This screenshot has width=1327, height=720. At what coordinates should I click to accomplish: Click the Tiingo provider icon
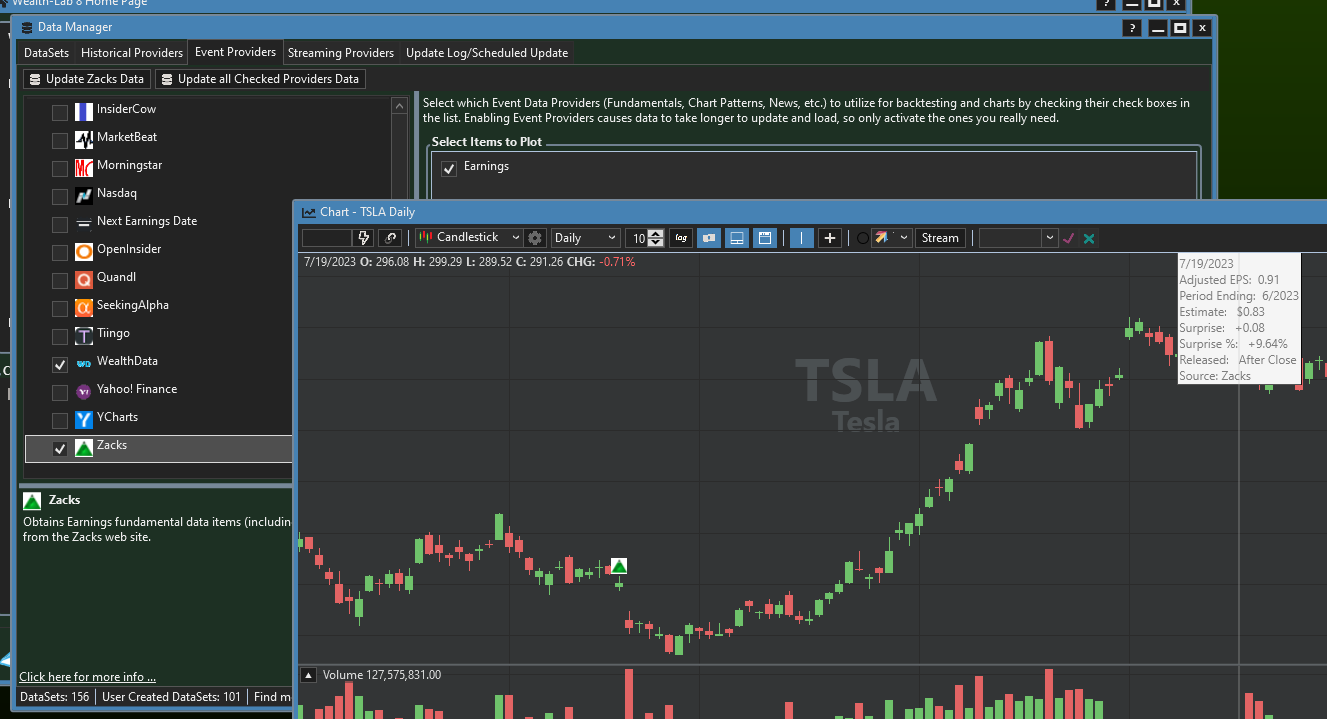[84, 335]
